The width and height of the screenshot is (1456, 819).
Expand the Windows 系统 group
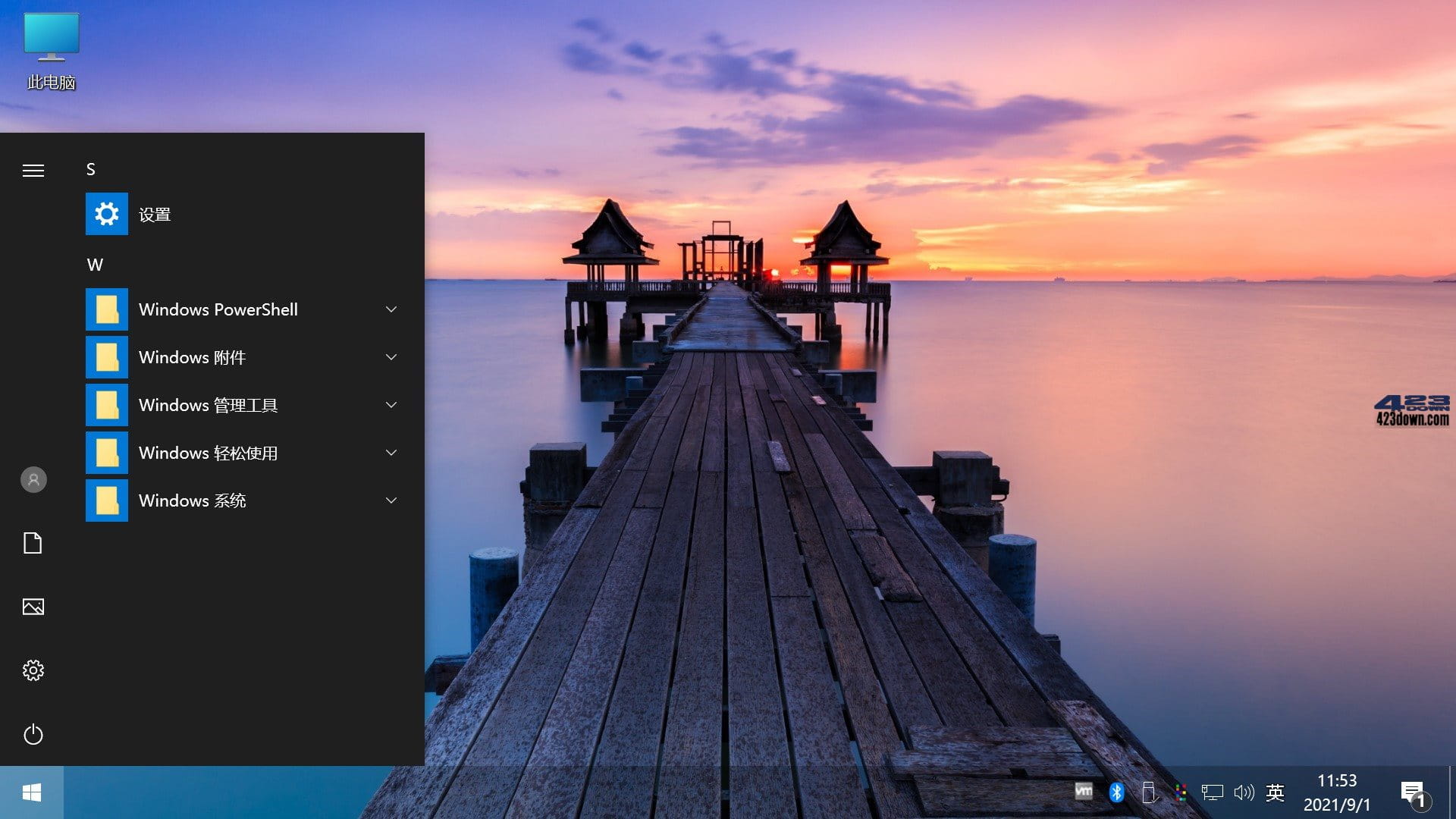click(x=391, y=500)
